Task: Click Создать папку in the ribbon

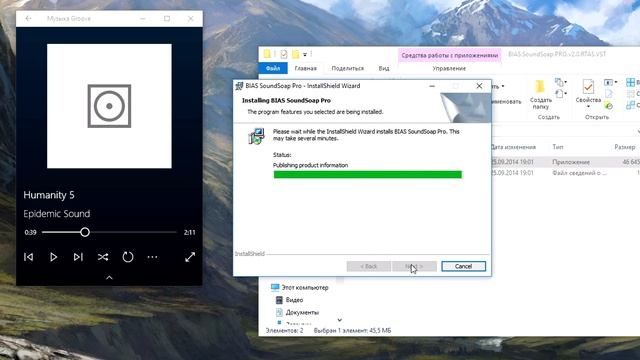Action: point(540,95)
